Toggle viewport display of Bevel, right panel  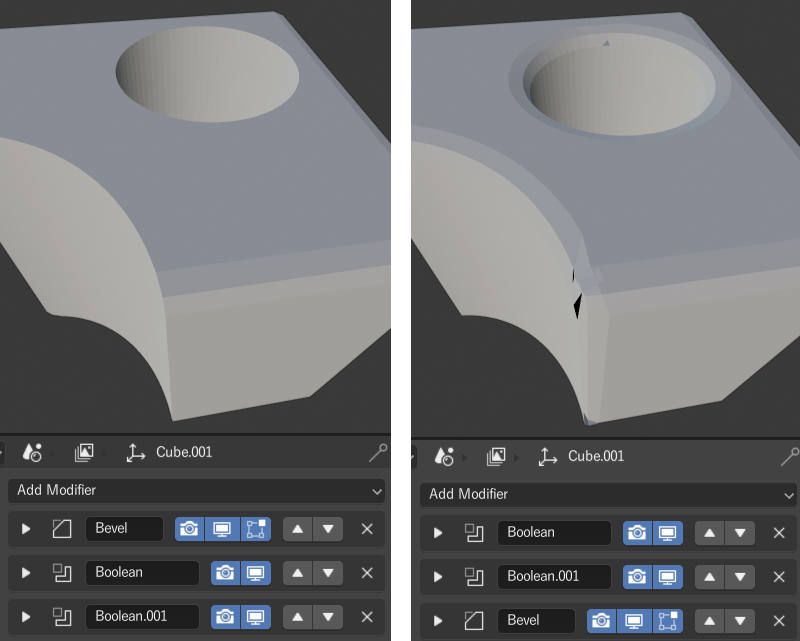pos(634,621)
